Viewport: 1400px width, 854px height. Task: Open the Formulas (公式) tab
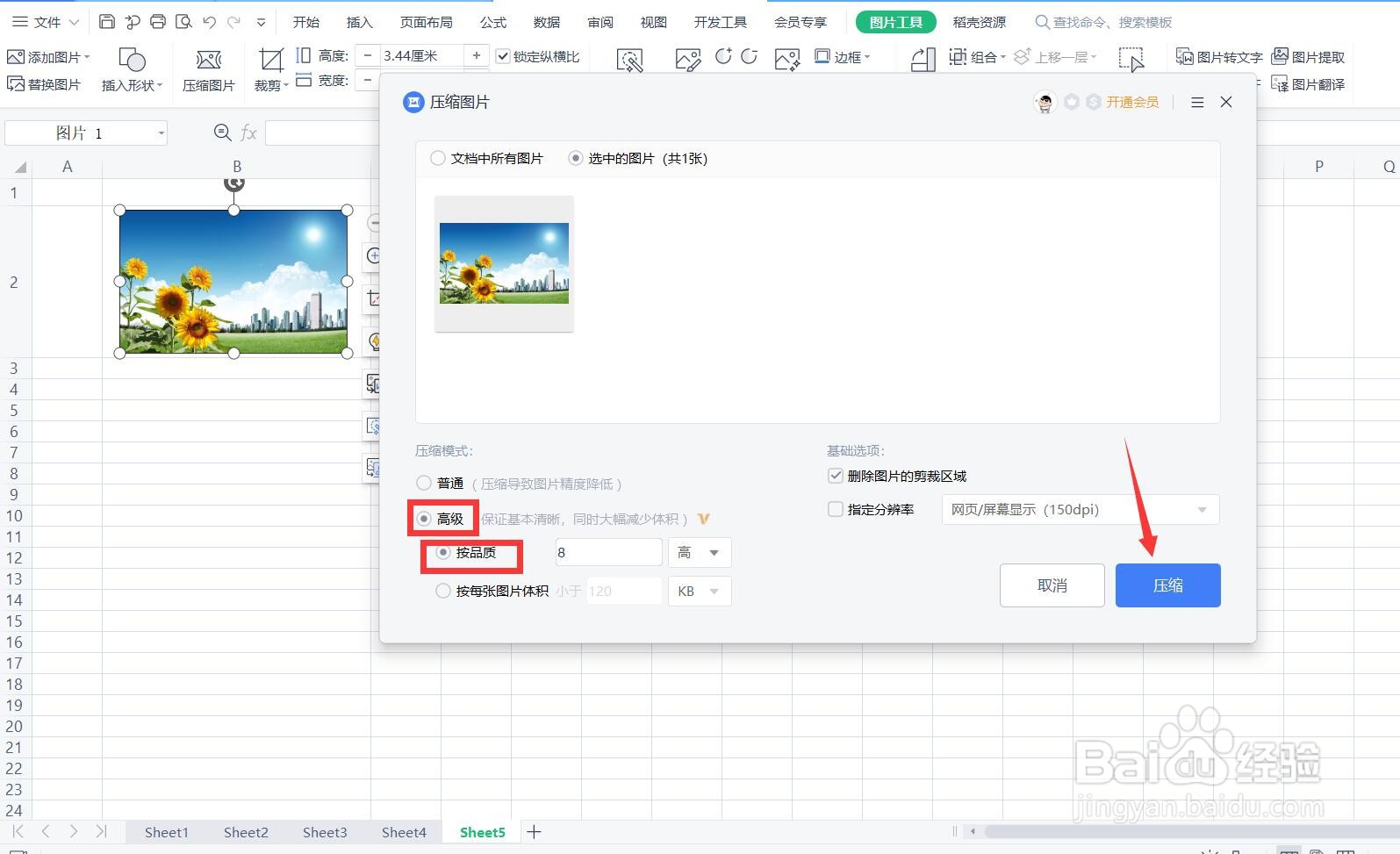tap(493, 22)
